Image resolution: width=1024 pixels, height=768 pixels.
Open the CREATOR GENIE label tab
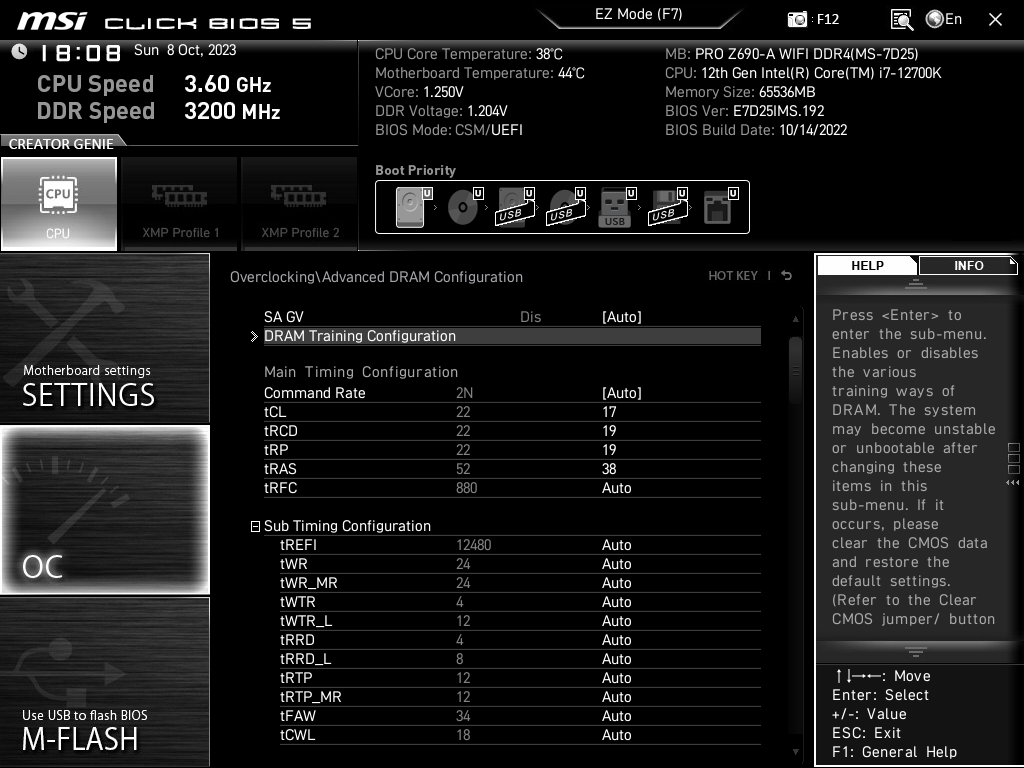[61, 144]
